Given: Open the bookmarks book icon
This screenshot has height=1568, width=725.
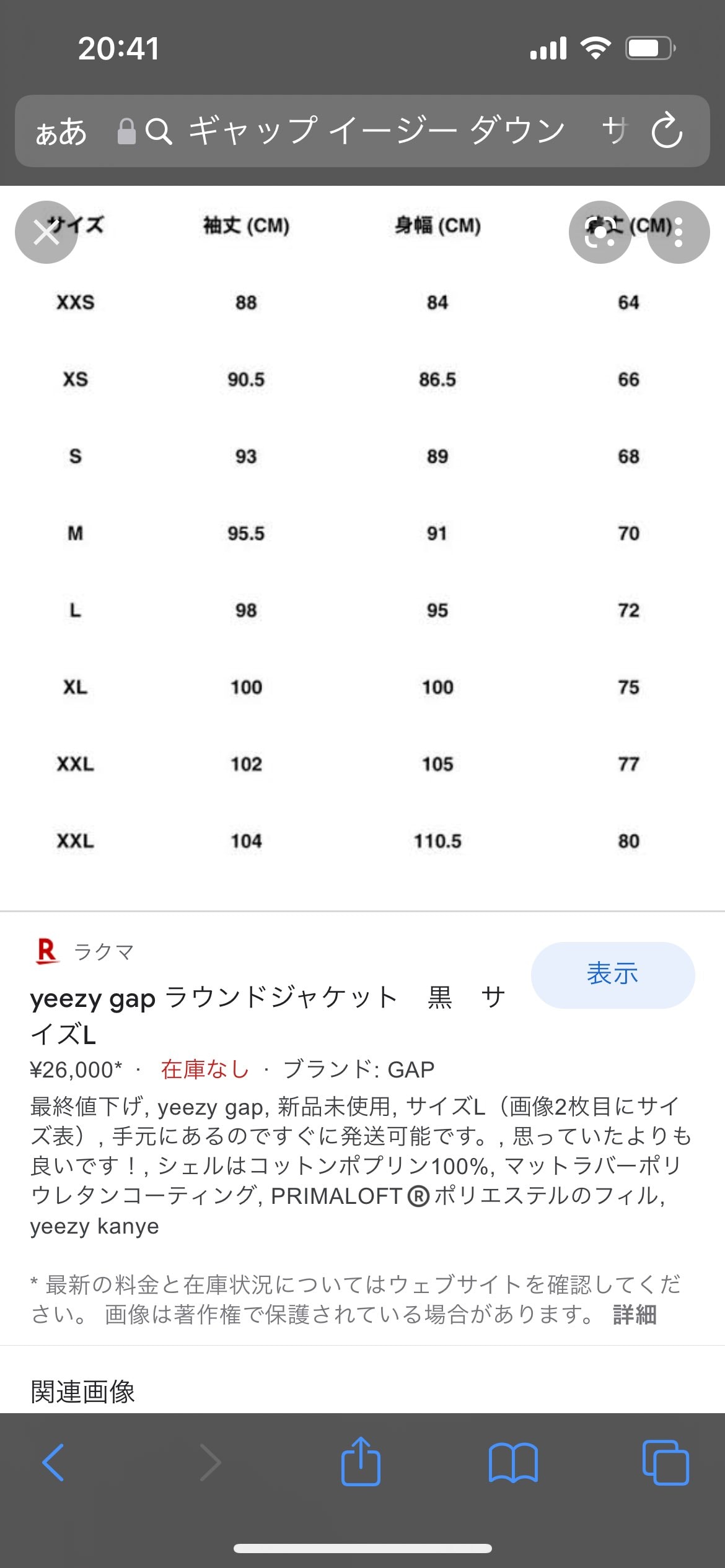Looking at the screenshot, I should [513, 1463].
